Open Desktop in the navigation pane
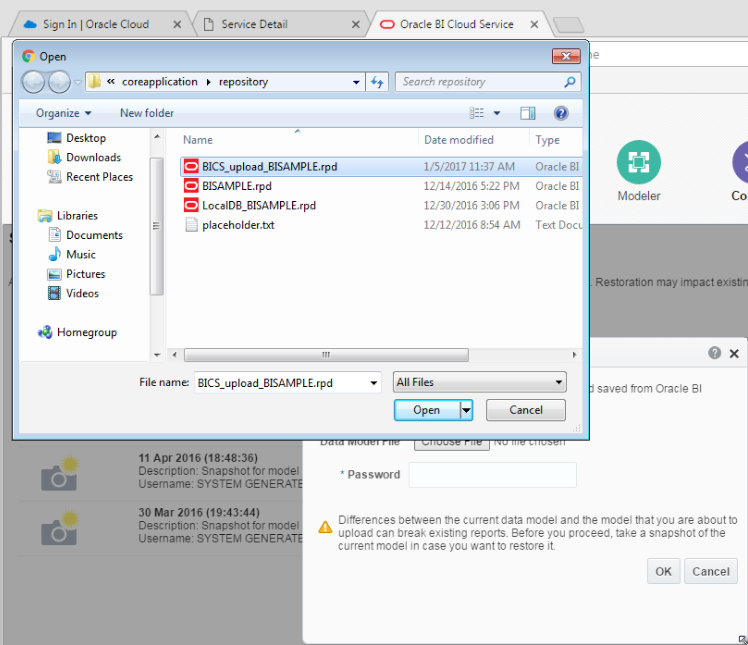748x645 pixels. (x=77, y=138)
